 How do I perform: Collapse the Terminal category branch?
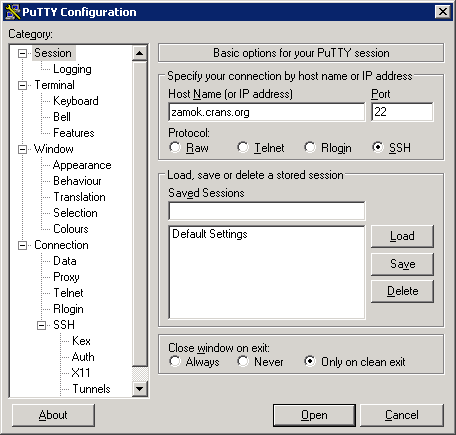22,85
